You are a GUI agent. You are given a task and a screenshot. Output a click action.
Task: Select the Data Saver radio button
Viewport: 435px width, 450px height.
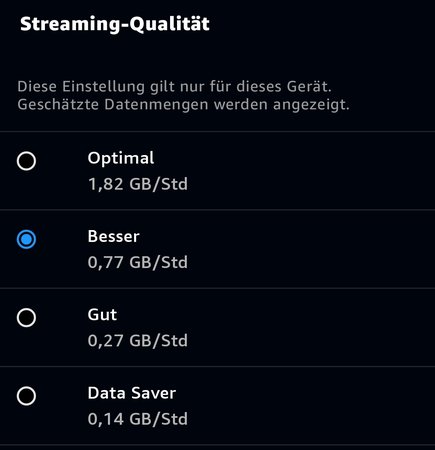tap(26, 396)
